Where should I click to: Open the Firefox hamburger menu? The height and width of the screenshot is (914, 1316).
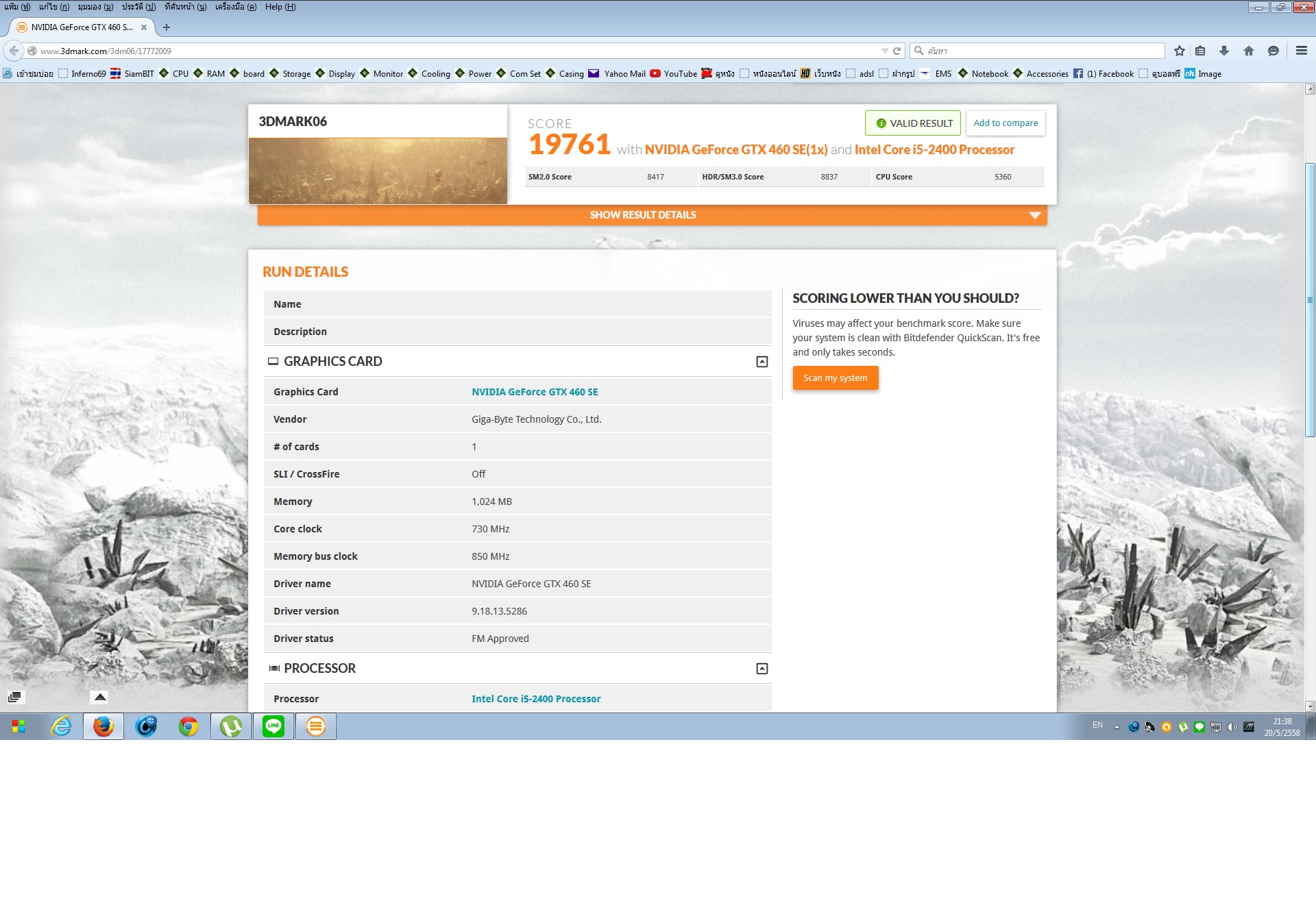tap(1301, 51)
